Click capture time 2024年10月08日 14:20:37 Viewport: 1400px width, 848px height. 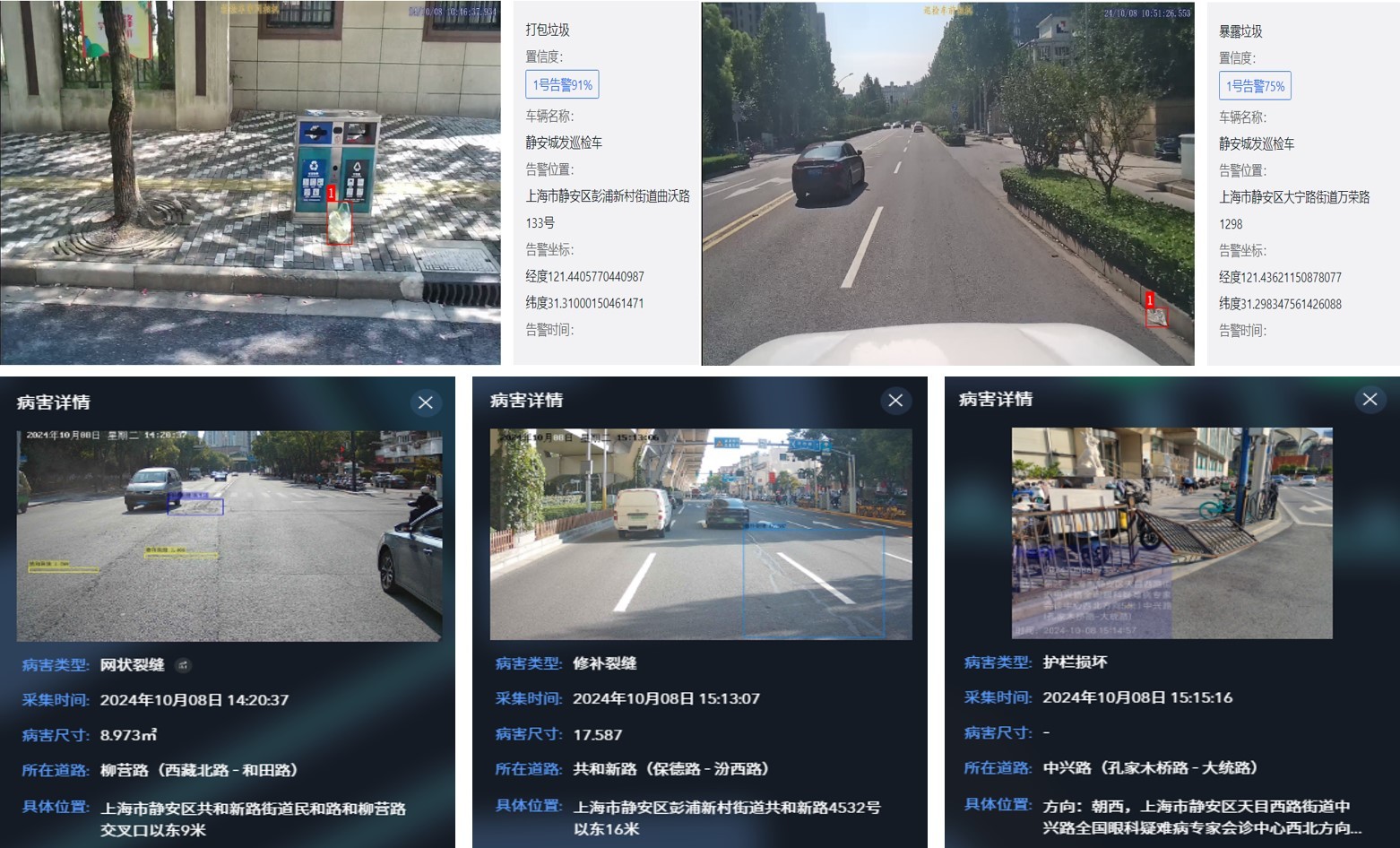tap(194, 700)
